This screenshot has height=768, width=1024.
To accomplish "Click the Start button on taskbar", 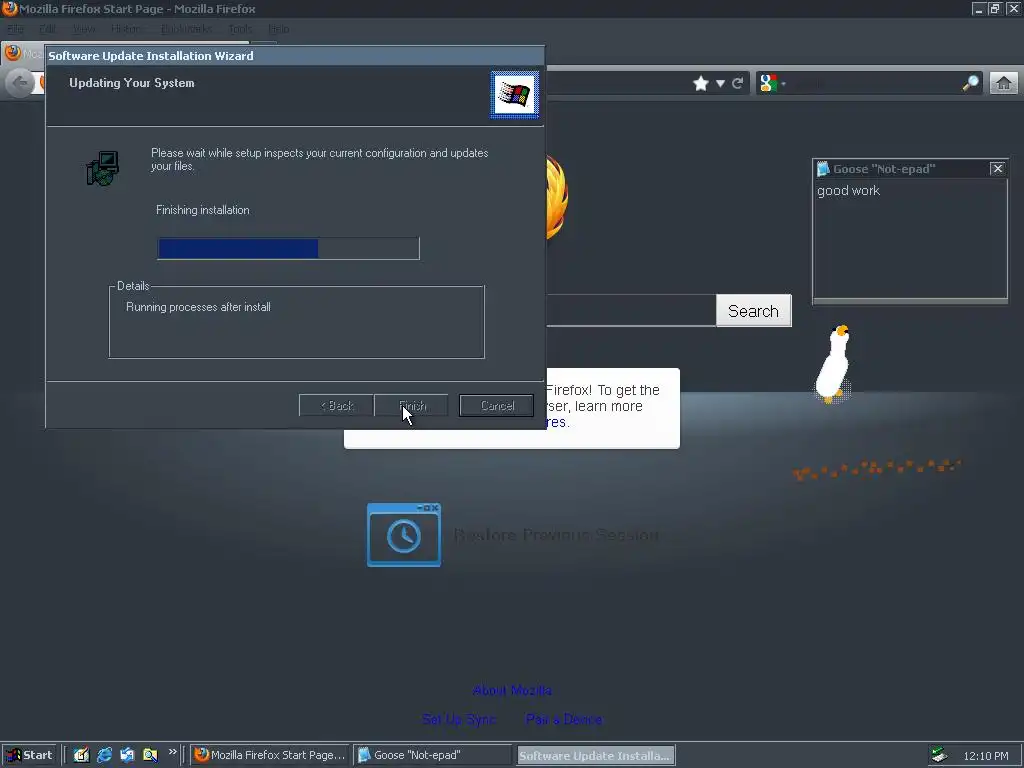I will 29,755.
